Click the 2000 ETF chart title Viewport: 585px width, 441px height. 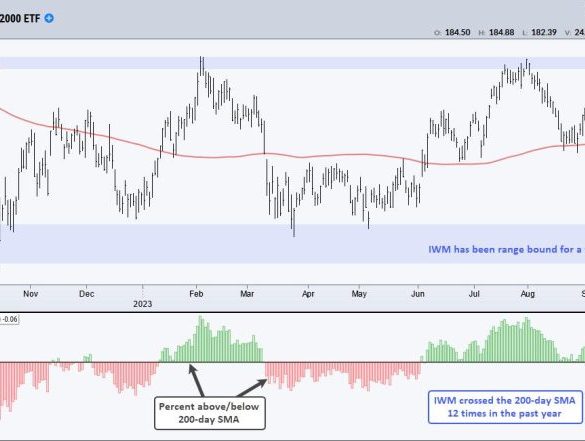point(20,18)
